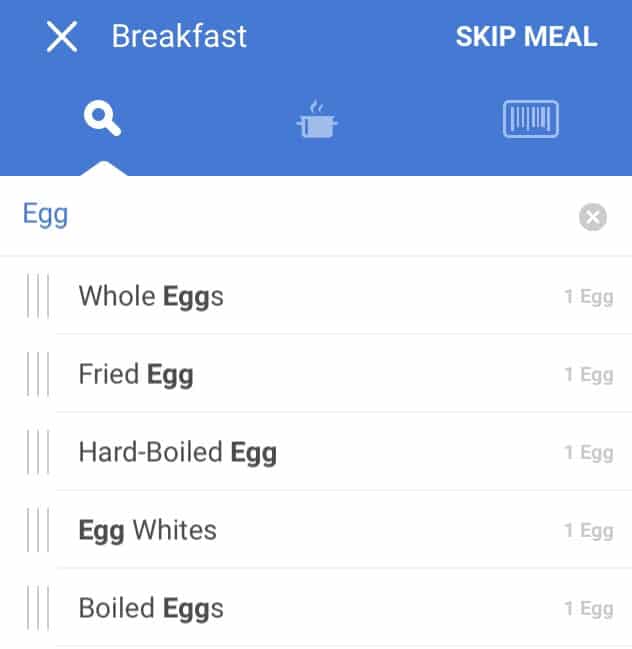Open the barcode scanner tab
Image resolution: width=632 pixels, height=649 pixels.
(530, 120)
